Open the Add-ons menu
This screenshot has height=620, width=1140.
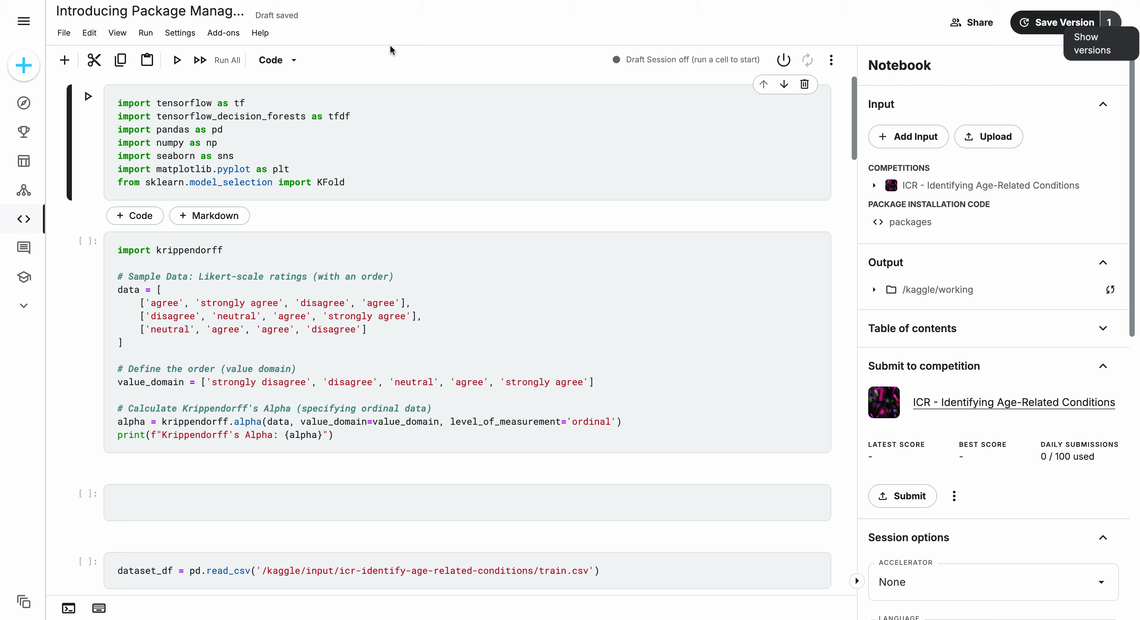[223, 33]
